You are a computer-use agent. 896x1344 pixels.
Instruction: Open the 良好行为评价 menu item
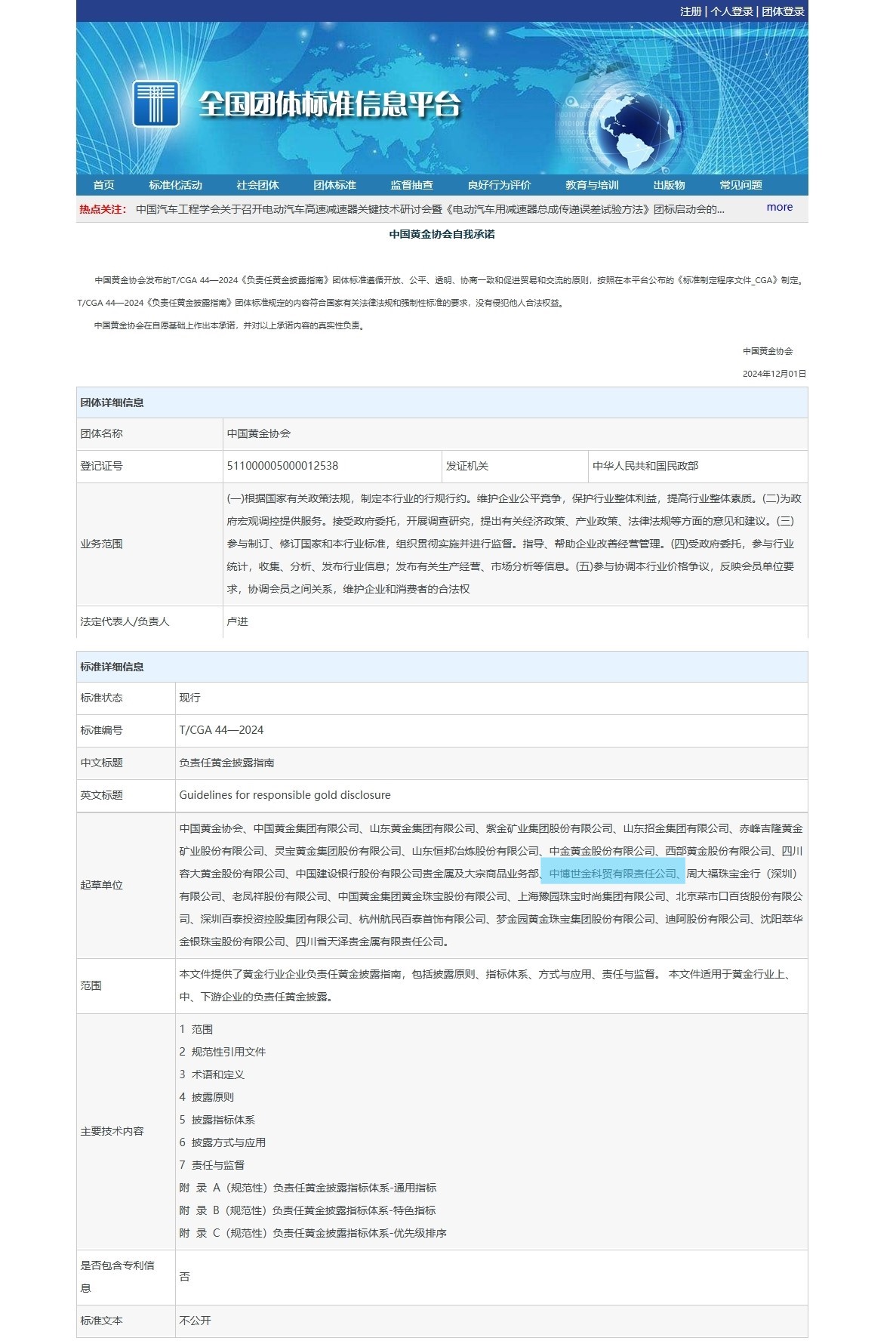click(x=499, y=185)
